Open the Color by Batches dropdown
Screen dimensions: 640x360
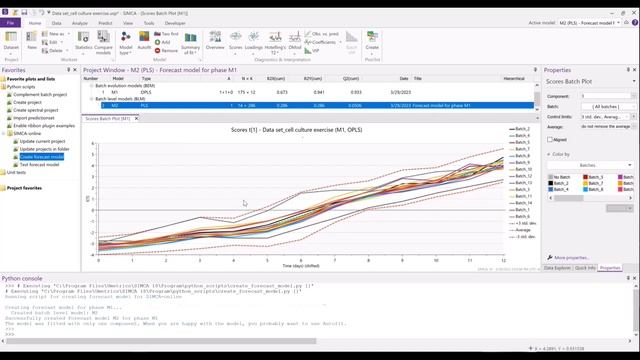coord(590,165)
